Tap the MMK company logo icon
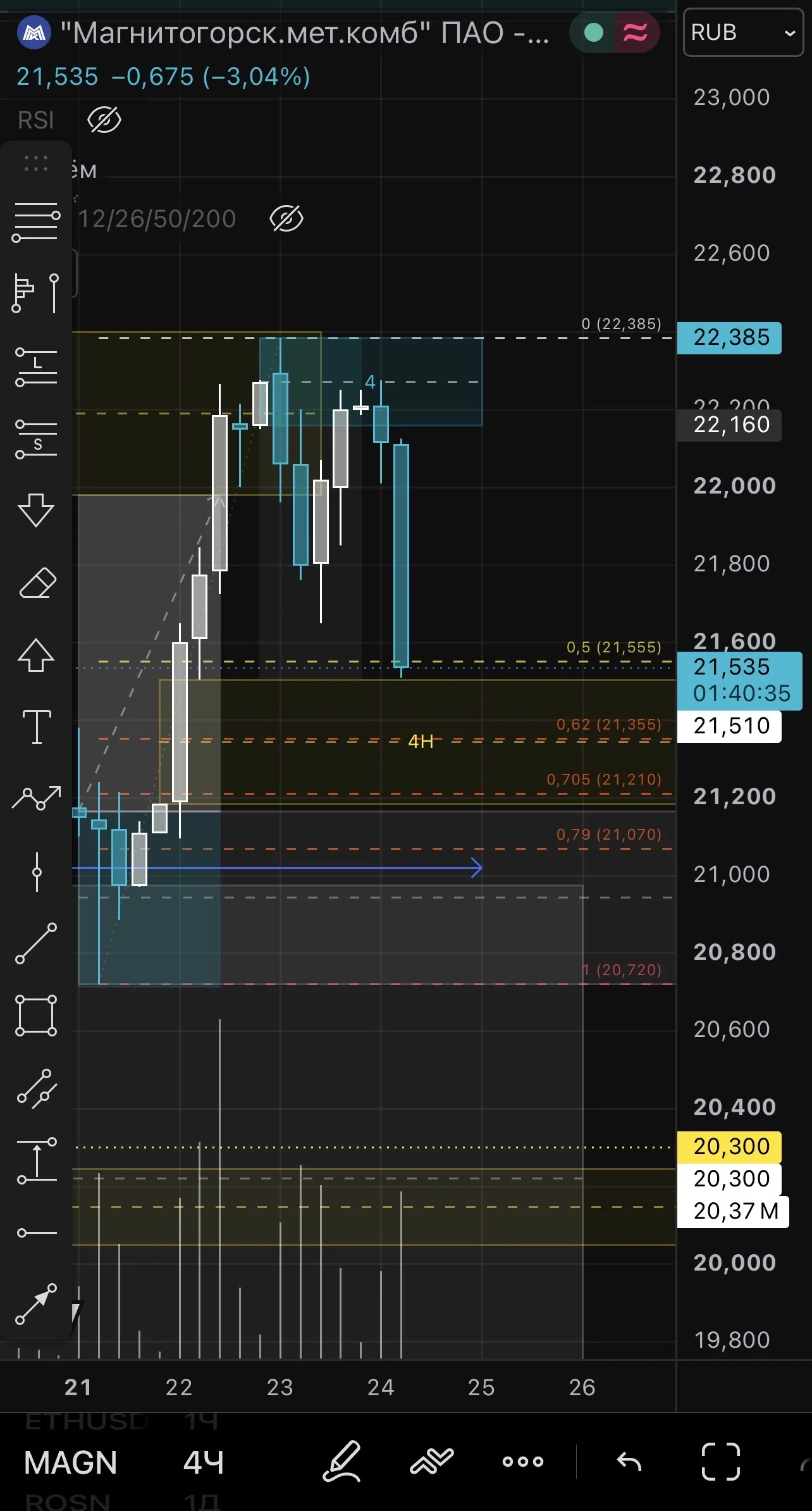 pyautogui.click(x=34, y=33)
